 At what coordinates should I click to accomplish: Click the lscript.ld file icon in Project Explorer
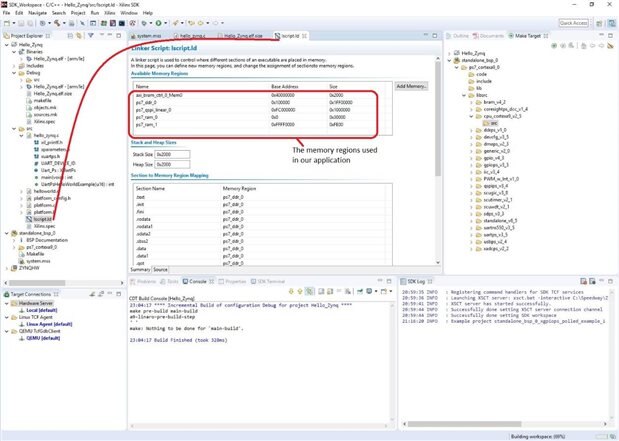pos(29,217)
